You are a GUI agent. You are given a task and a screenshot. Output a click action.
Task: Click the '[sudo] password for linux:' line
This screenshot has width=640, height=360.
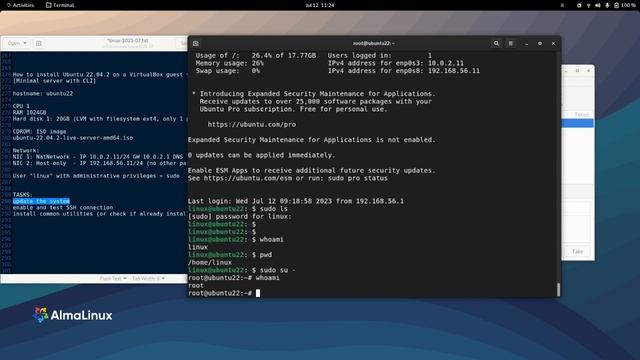(x=240, y=216)
